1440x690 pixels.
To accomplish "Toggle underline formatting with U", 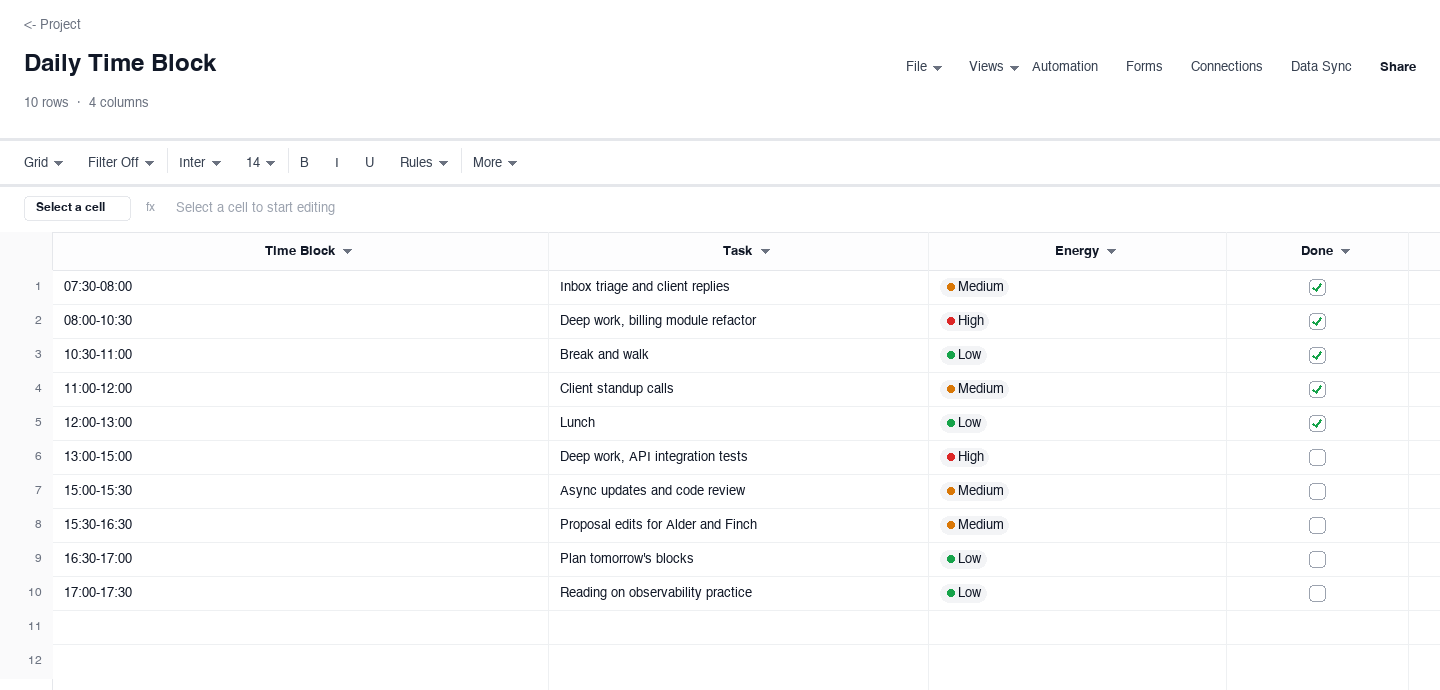I will pos(369,162).
